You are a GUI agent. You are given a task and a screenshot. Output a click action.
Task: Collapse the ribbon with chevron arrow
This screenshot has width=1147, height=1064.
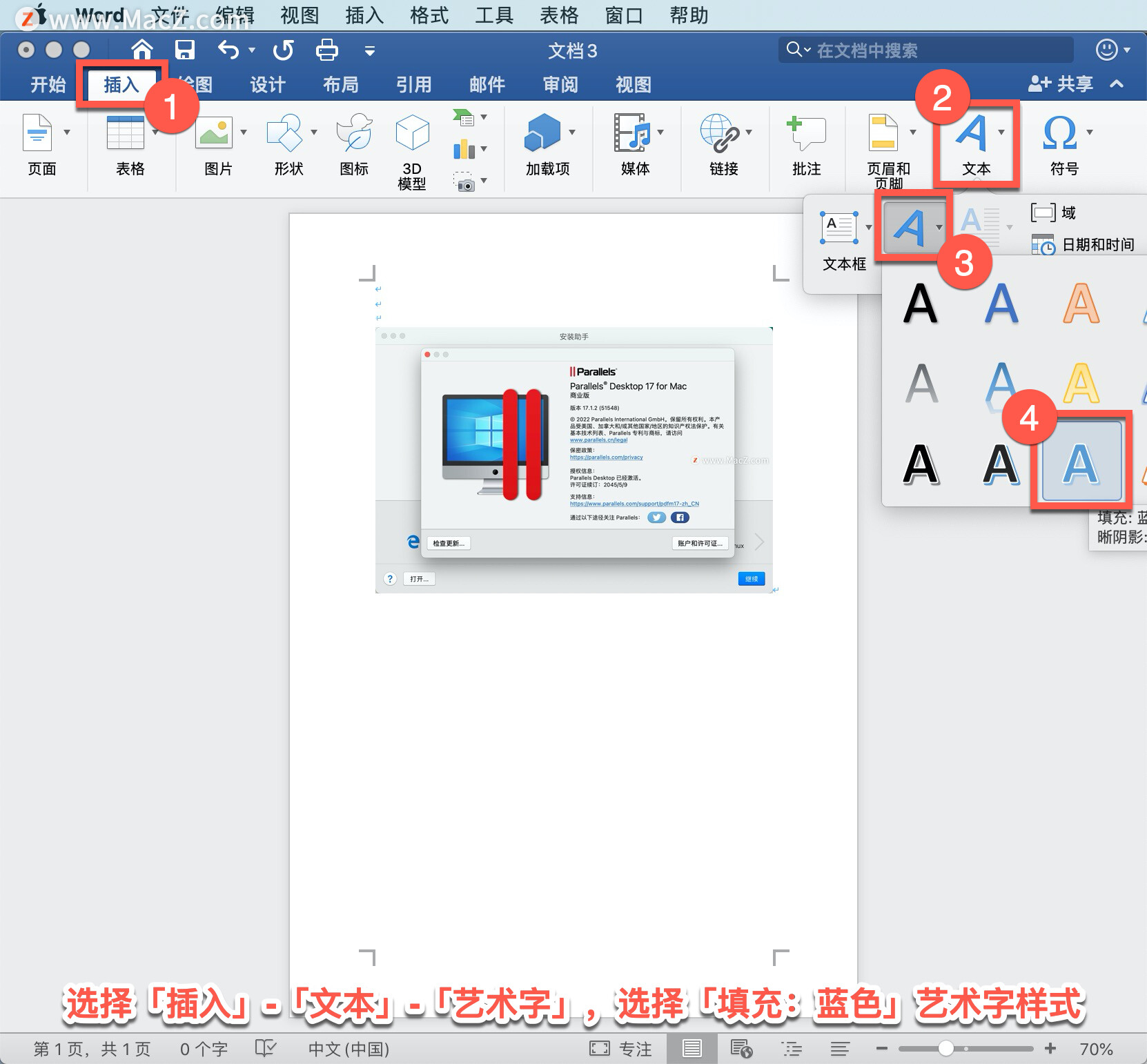pyautogui.click(x=1117, y=83)
